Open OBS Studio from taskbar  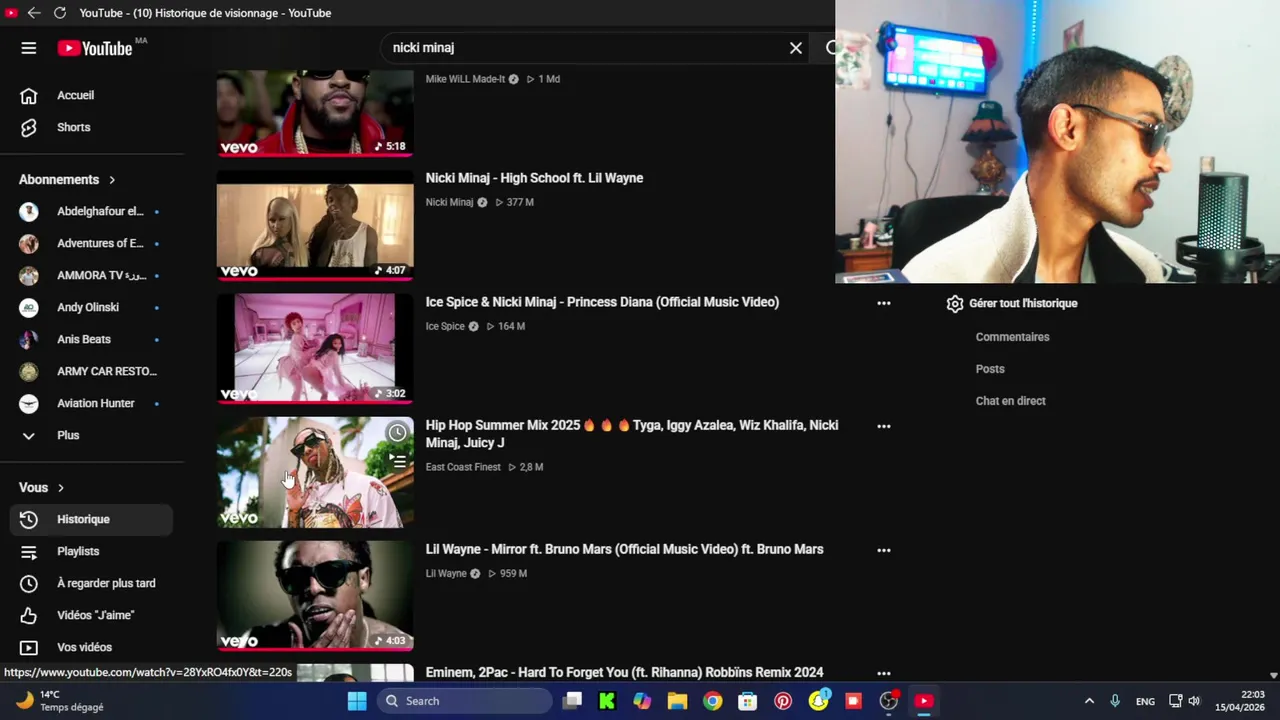(888, 701)
